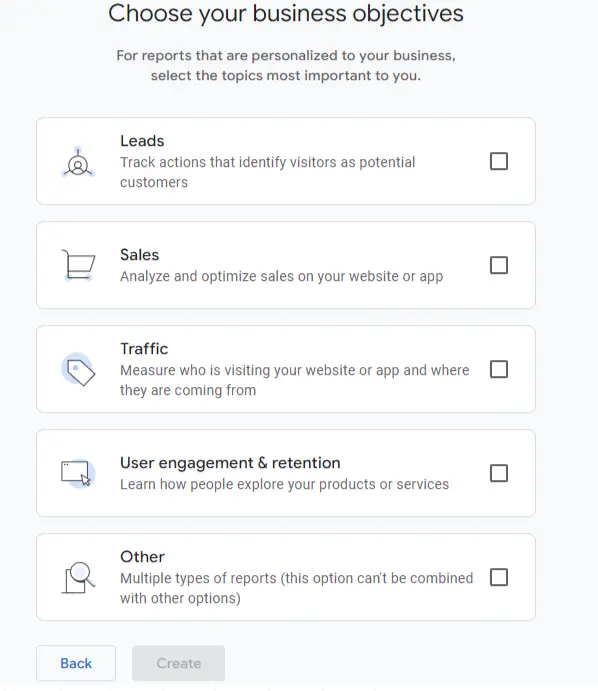Pick the Other card heading
This screenshot has height=691, width=598.
tap(142, 557)
